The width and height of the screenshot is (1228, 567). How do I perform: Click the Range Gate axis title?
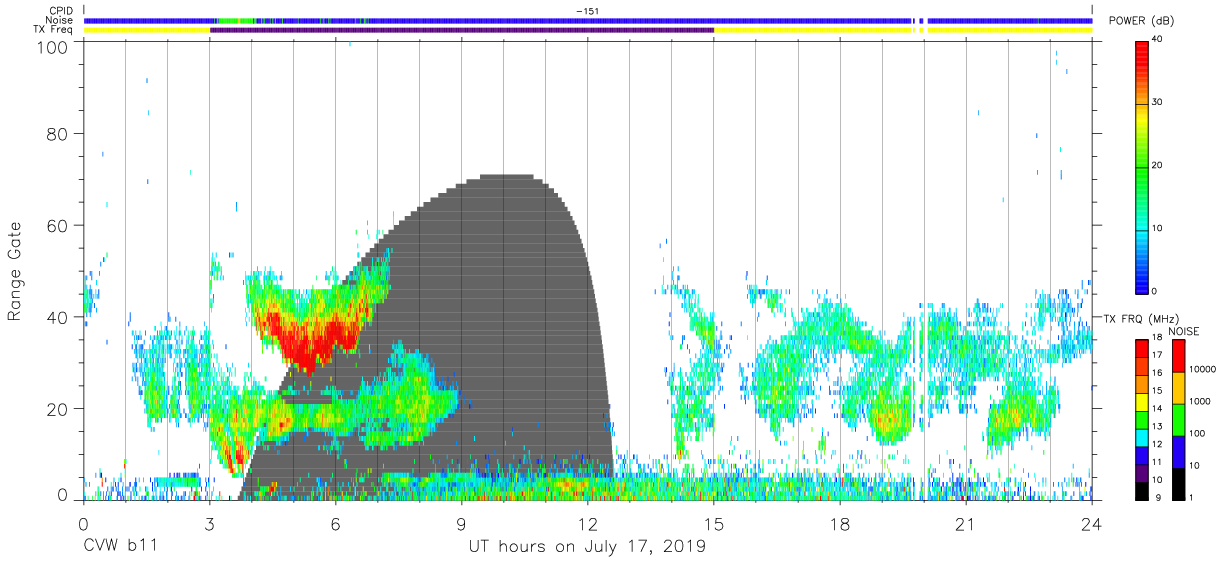click(x=16, y=272)
